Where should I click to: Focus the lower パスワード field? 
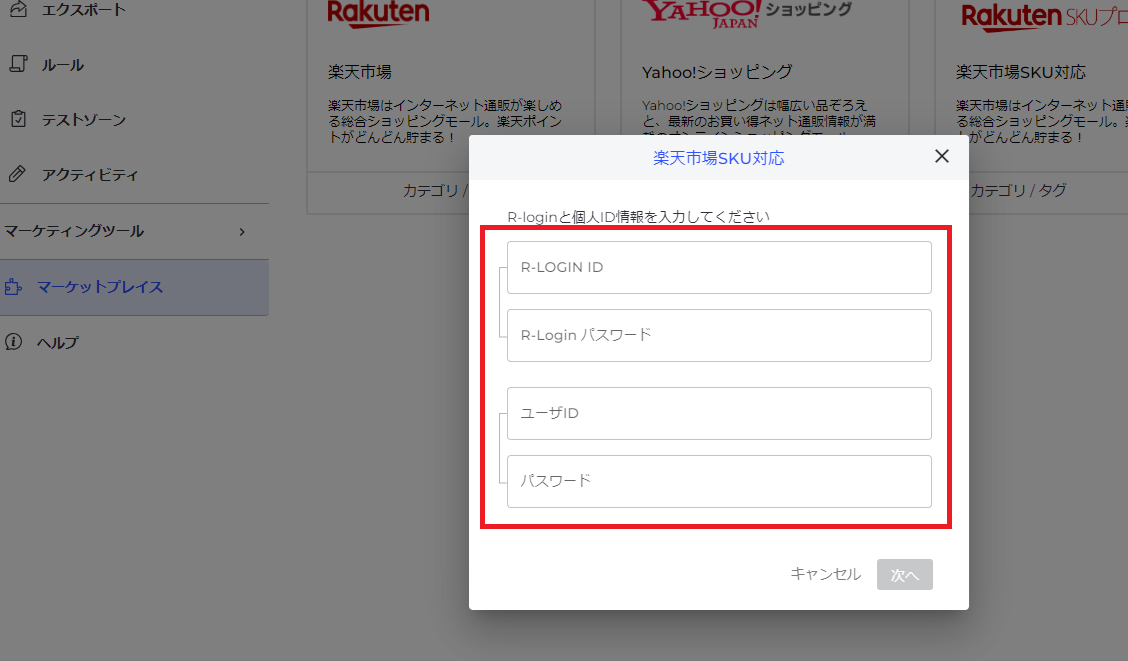719,481
